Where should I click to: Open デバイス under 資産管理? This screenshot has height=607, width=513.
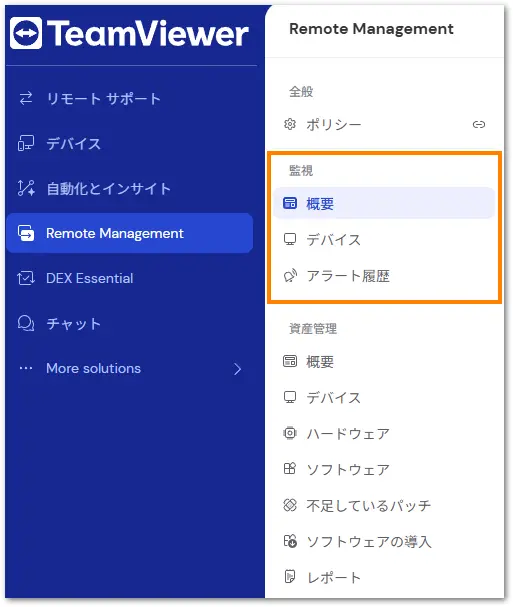[384, 397]
